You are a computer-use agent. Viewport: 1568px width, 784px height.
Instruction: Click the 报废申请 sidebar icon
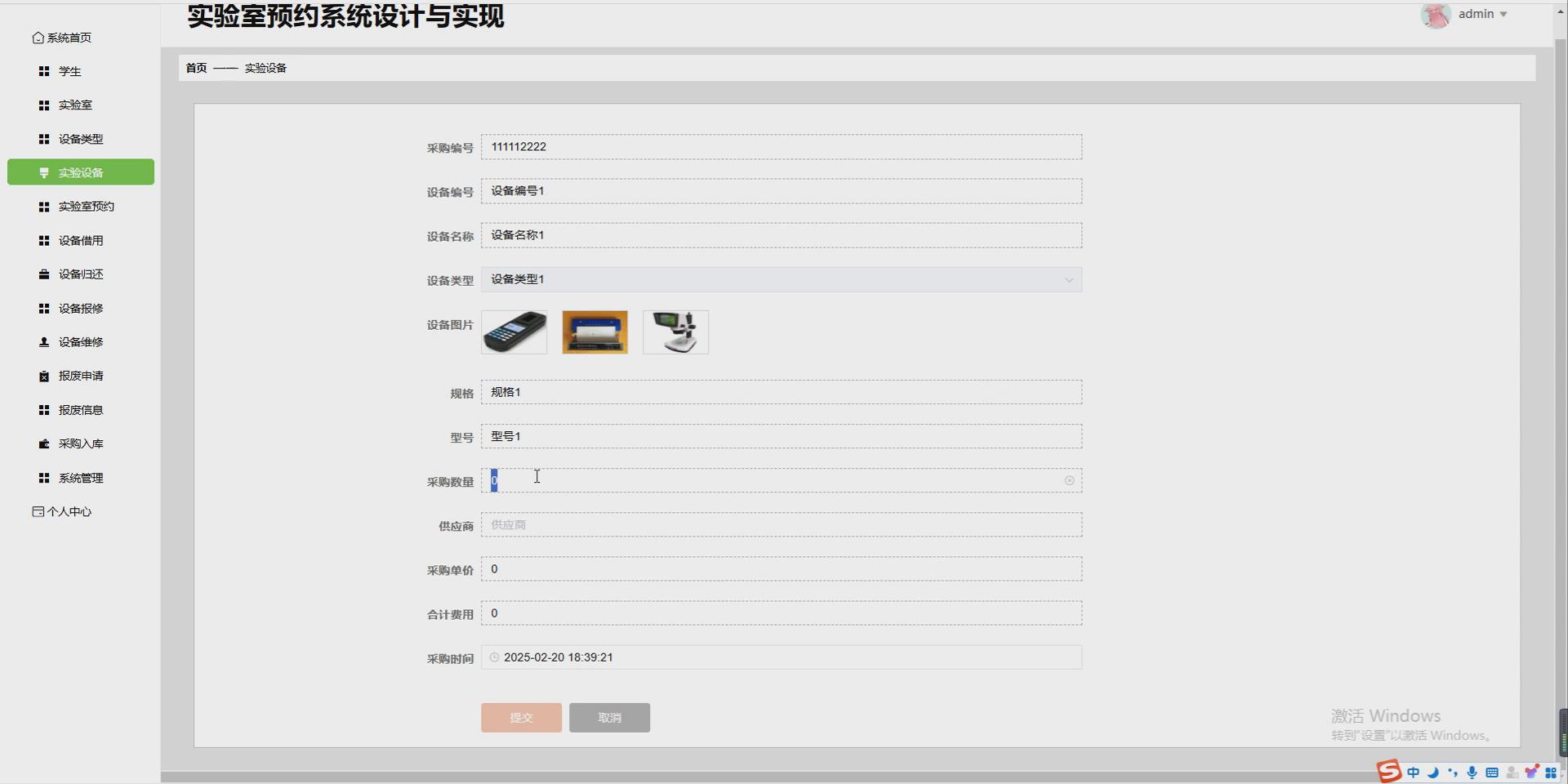(x=43, y=376)
